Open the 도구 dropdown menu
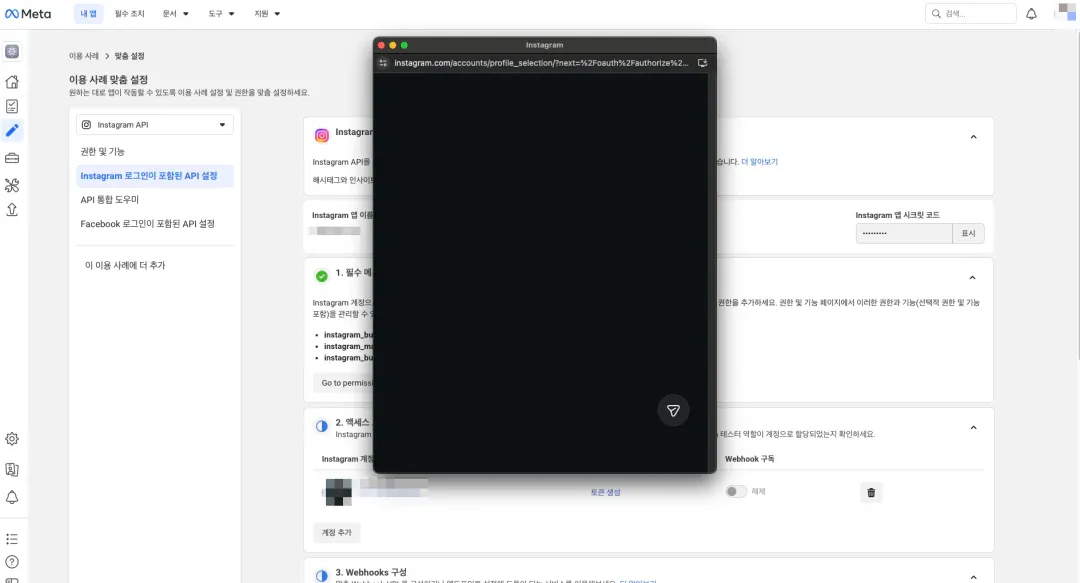 click(x=221, y=14)
